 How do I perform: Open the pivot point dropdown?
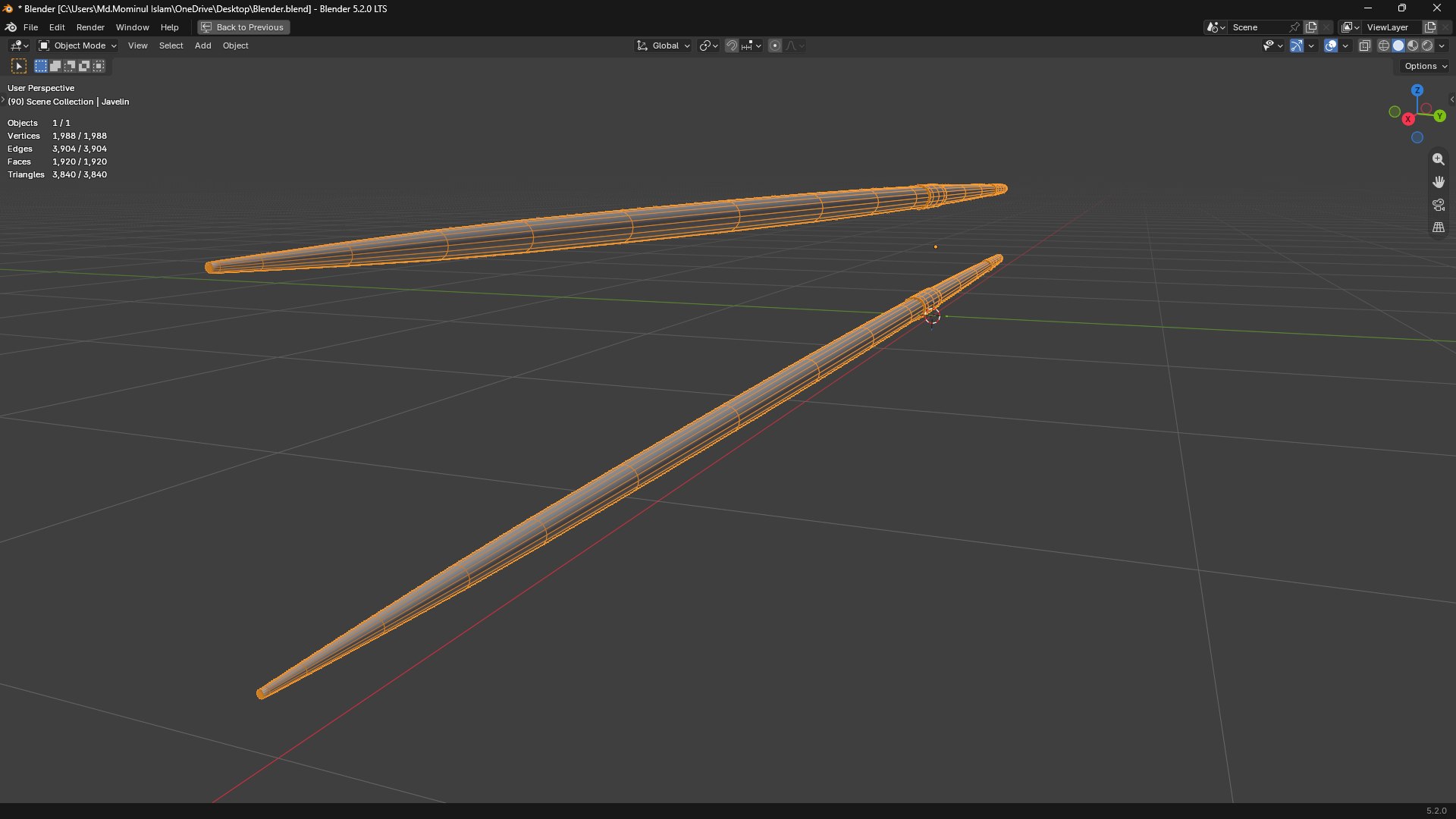click(708, 45)
